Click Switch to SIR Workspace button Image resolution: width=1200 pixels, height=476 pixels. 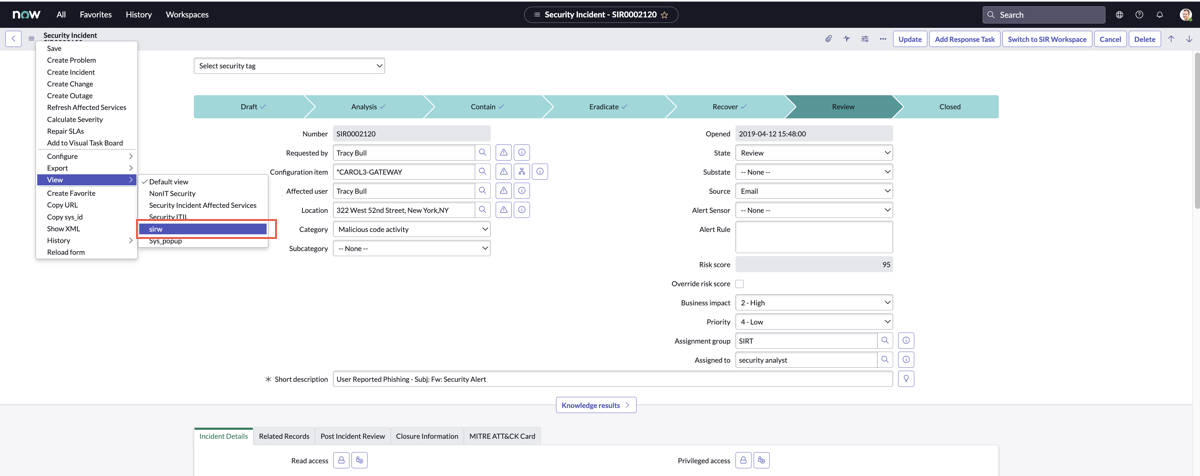pos(1047,39)
